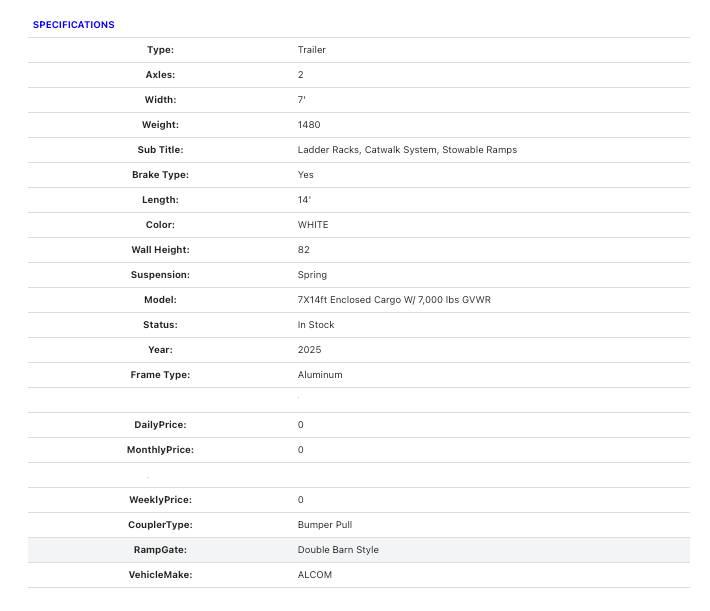Click the Double Barn Style row value

(x=338, y=550)
